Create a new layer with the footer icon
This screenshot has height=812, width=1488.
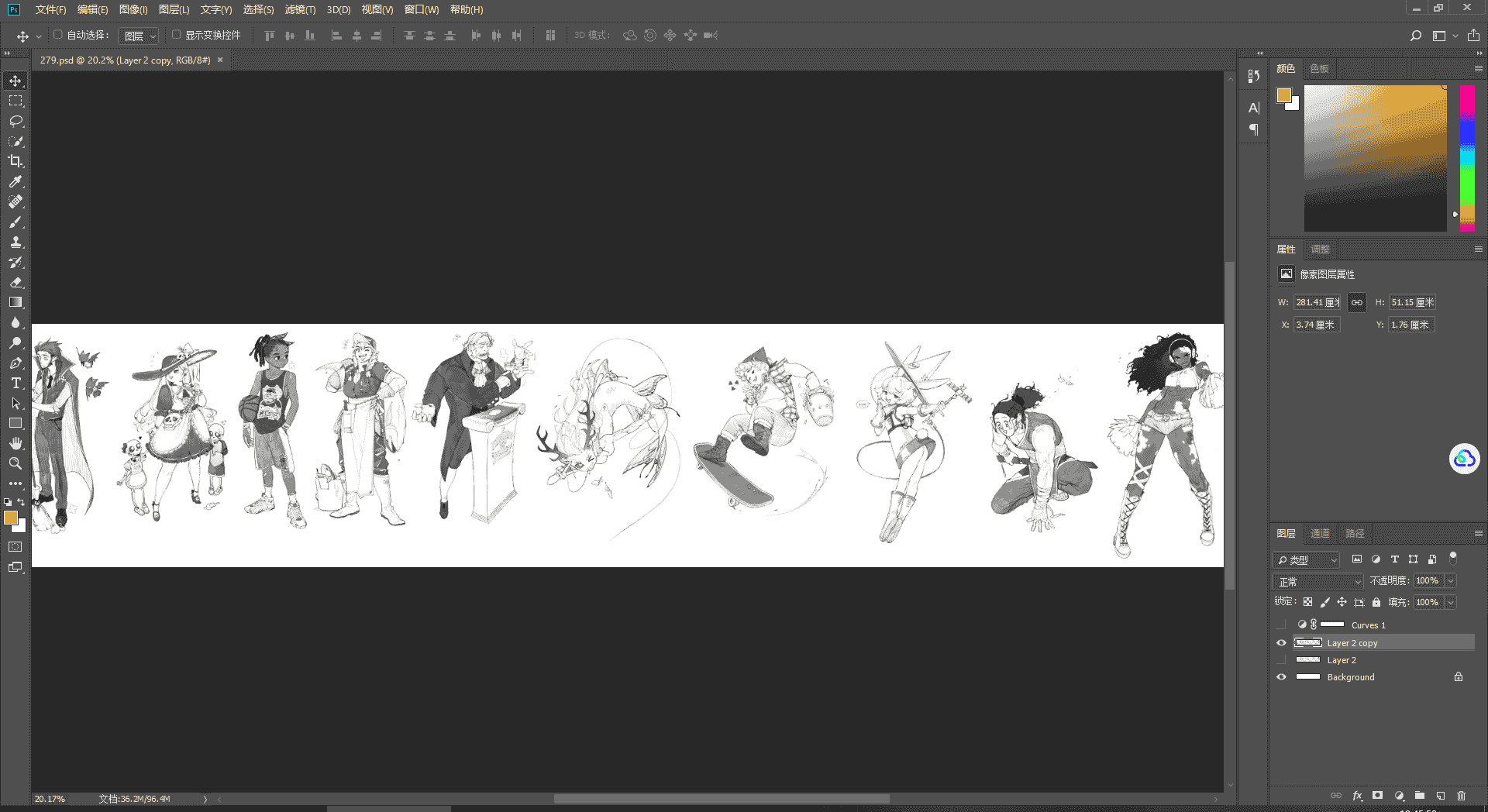[1441, 796]
